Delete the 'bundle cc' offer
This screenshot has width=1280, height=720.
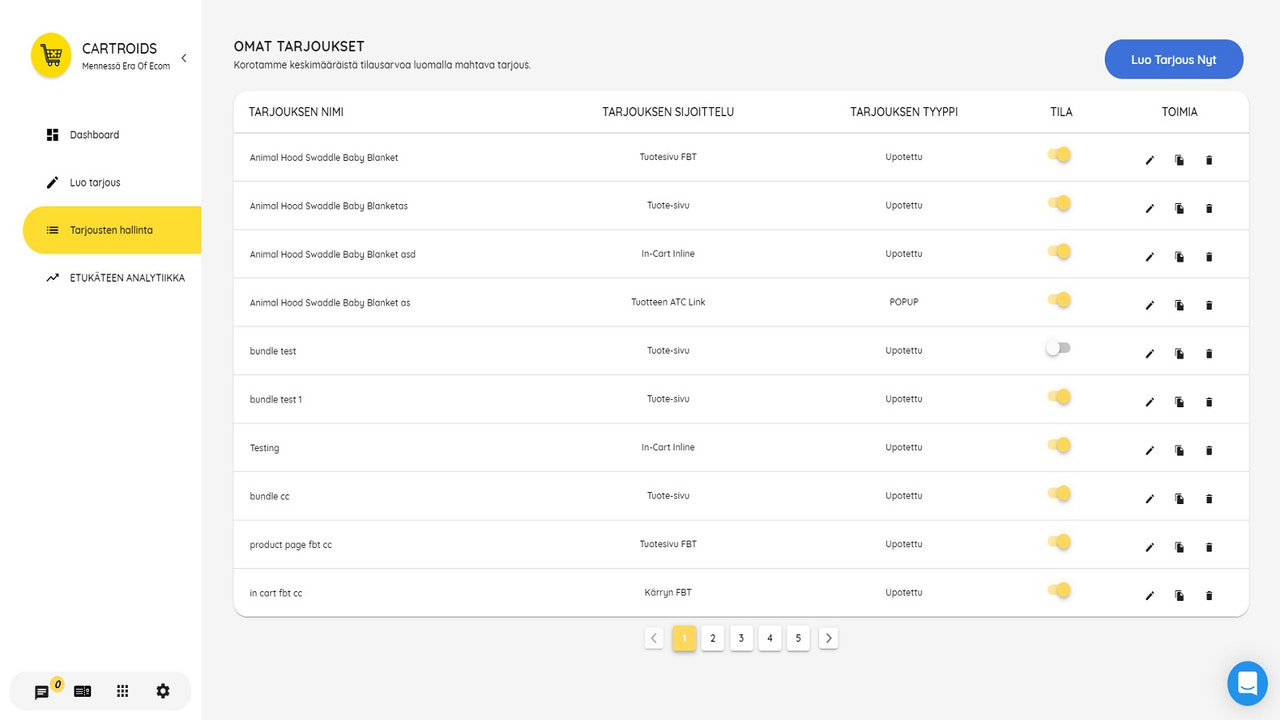click(x=1208, y=499)
